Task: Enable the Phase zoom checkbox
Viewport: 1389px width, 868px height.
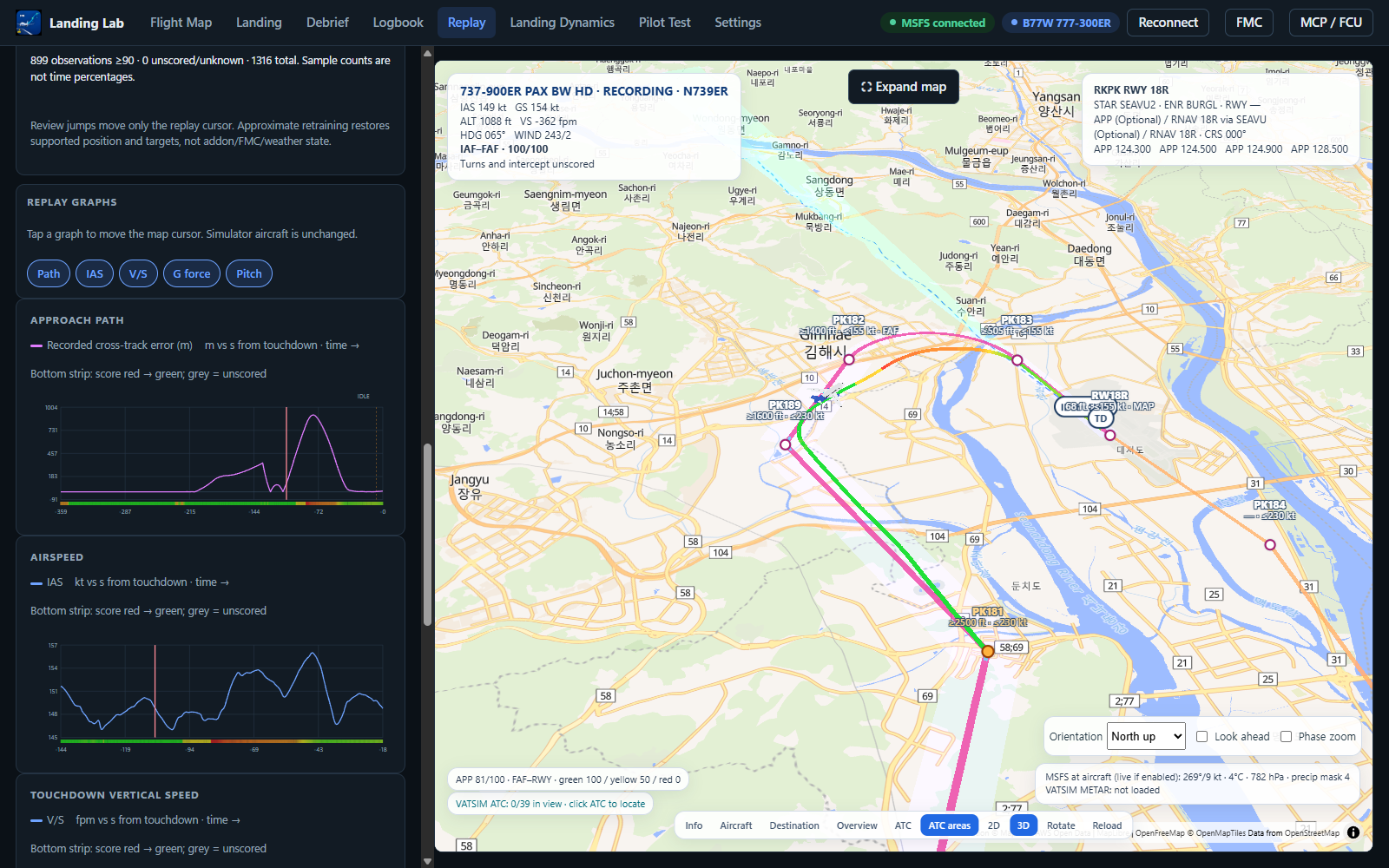Action: tap(1286, 736)
